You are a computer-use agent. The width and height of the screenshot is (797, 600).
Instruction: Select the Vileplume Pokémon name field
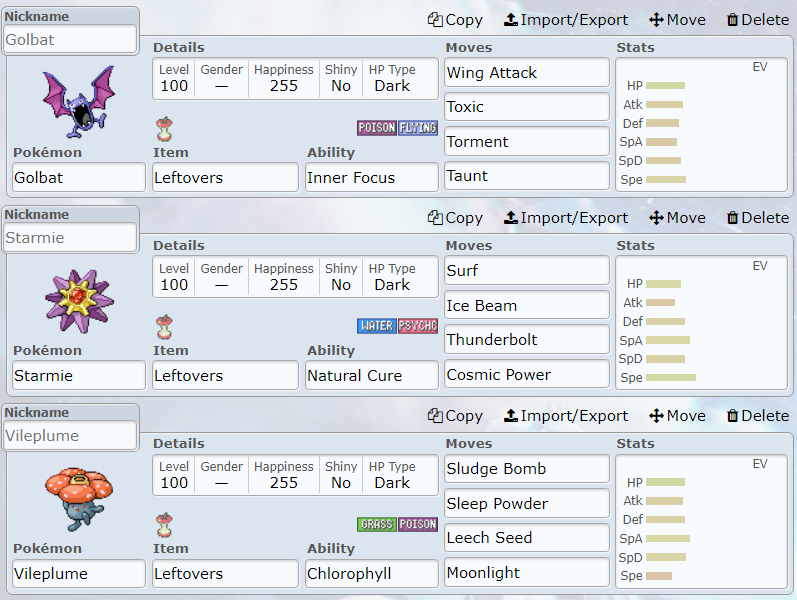coord(79,574)
